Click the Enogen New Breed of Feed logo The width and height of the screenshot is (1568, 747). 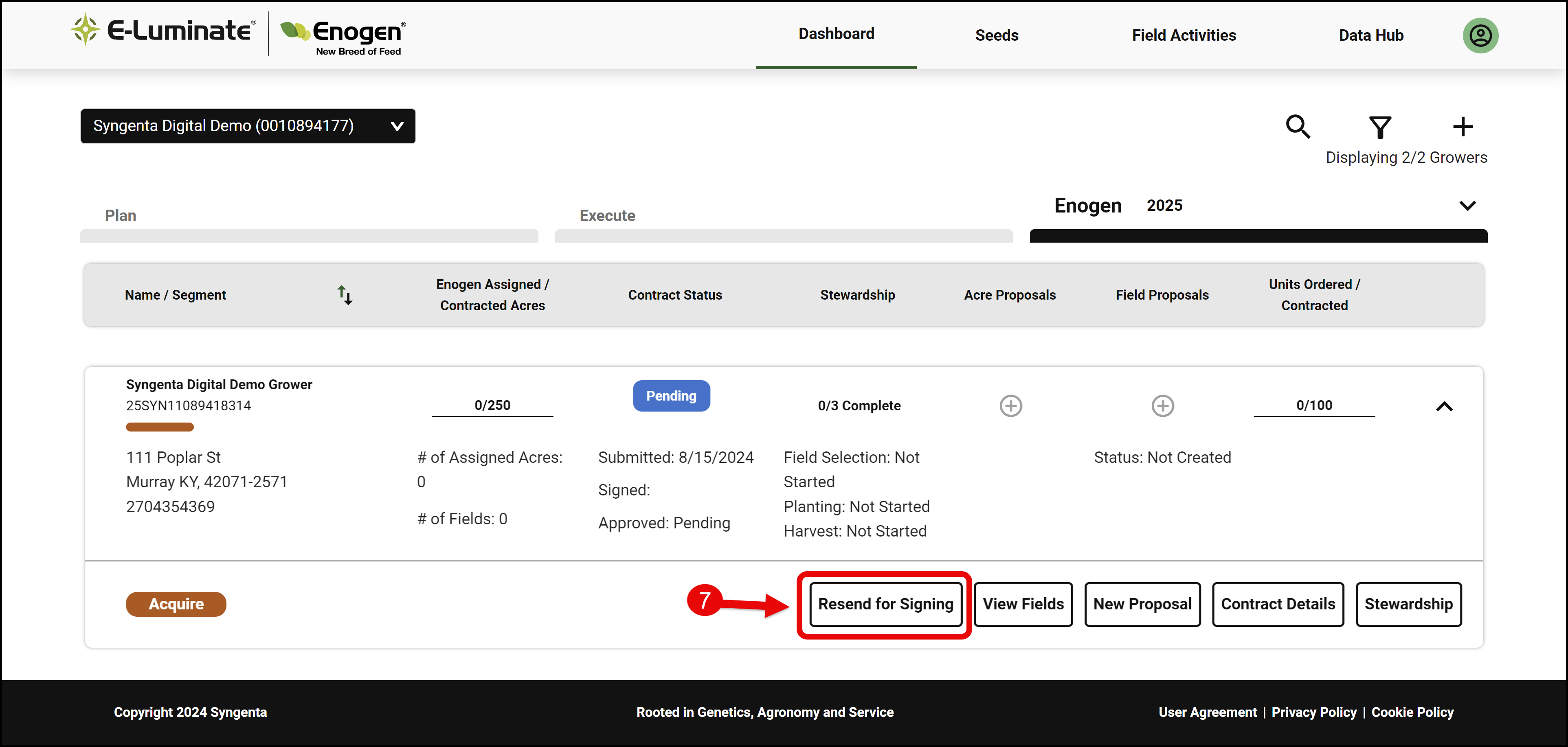pyautogui.click(x=343, y=37)
